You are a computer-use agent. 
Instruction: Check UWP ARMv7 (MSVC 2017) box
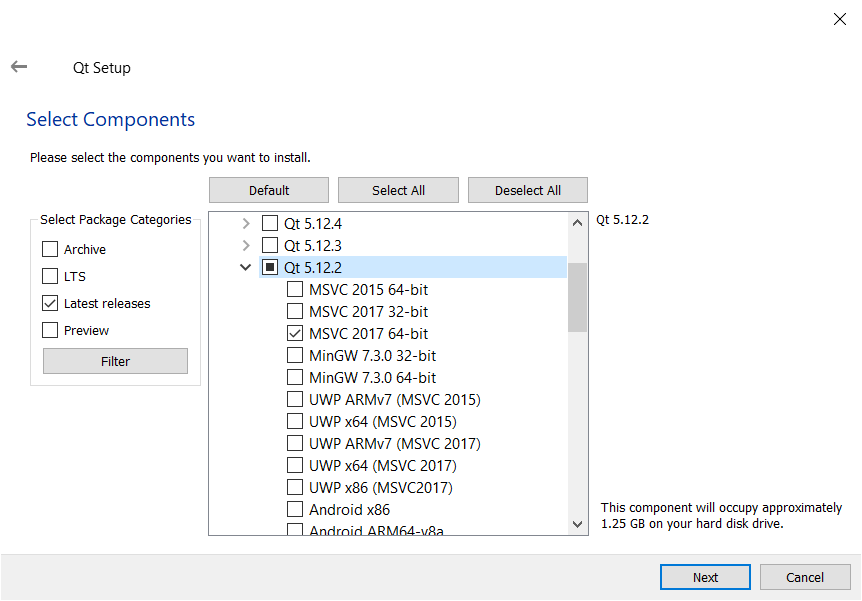[x=295, y=443]
